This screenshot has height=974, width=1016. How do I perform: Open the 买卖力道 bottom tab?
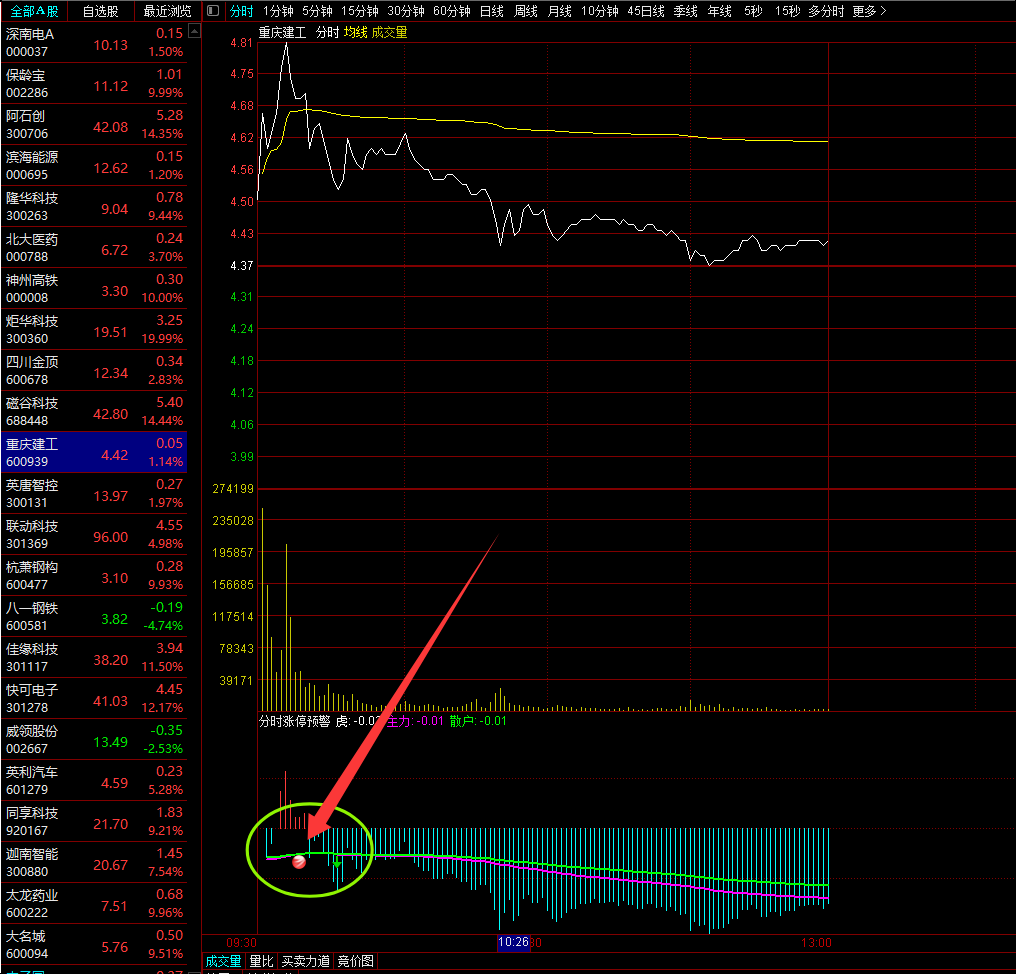point(305,961)
